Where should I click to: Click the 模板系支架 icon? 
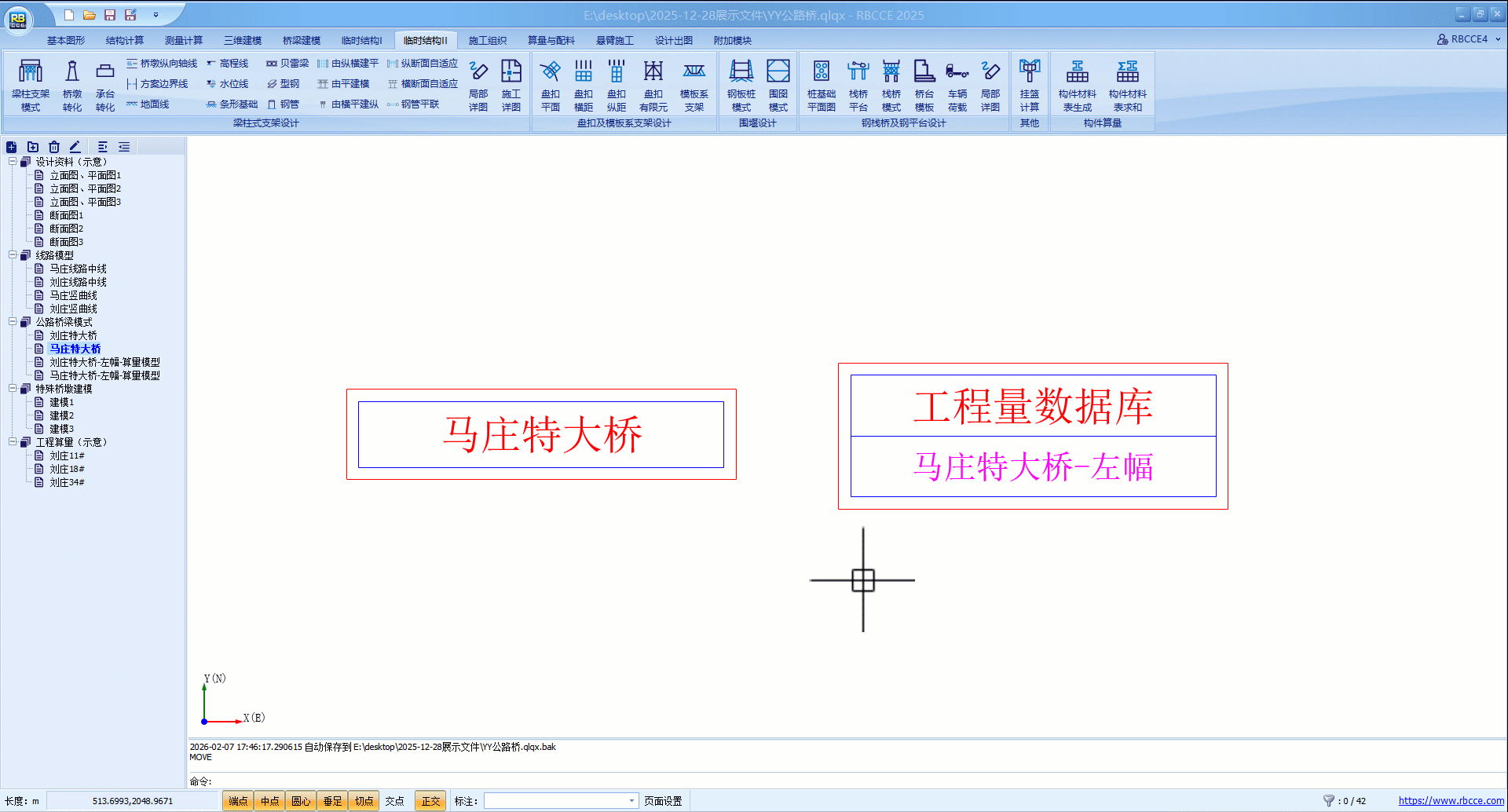[694, 85]
